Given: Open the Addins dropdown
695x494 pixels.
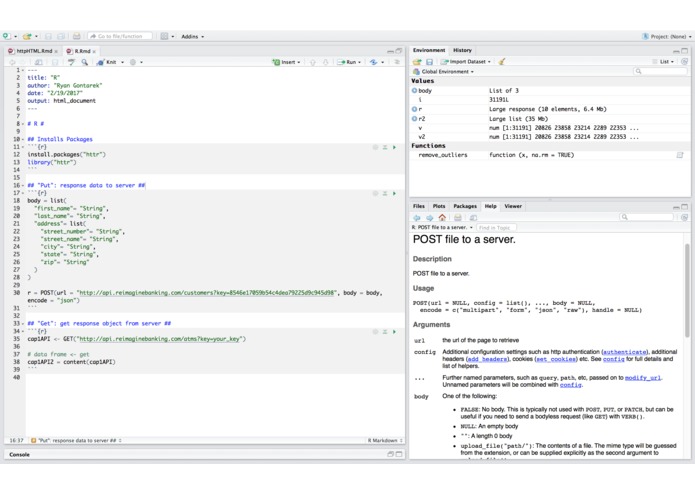Looking at the screenshot, I should 193,36.
